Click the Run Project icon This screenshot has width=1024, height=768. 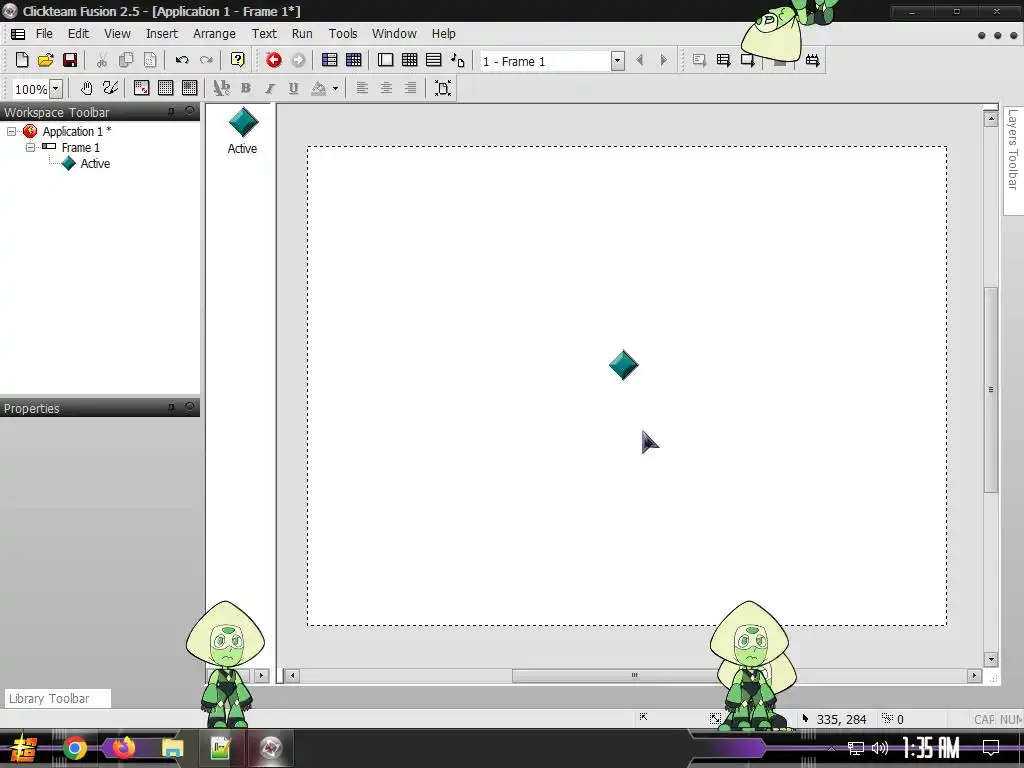point(699,60)
